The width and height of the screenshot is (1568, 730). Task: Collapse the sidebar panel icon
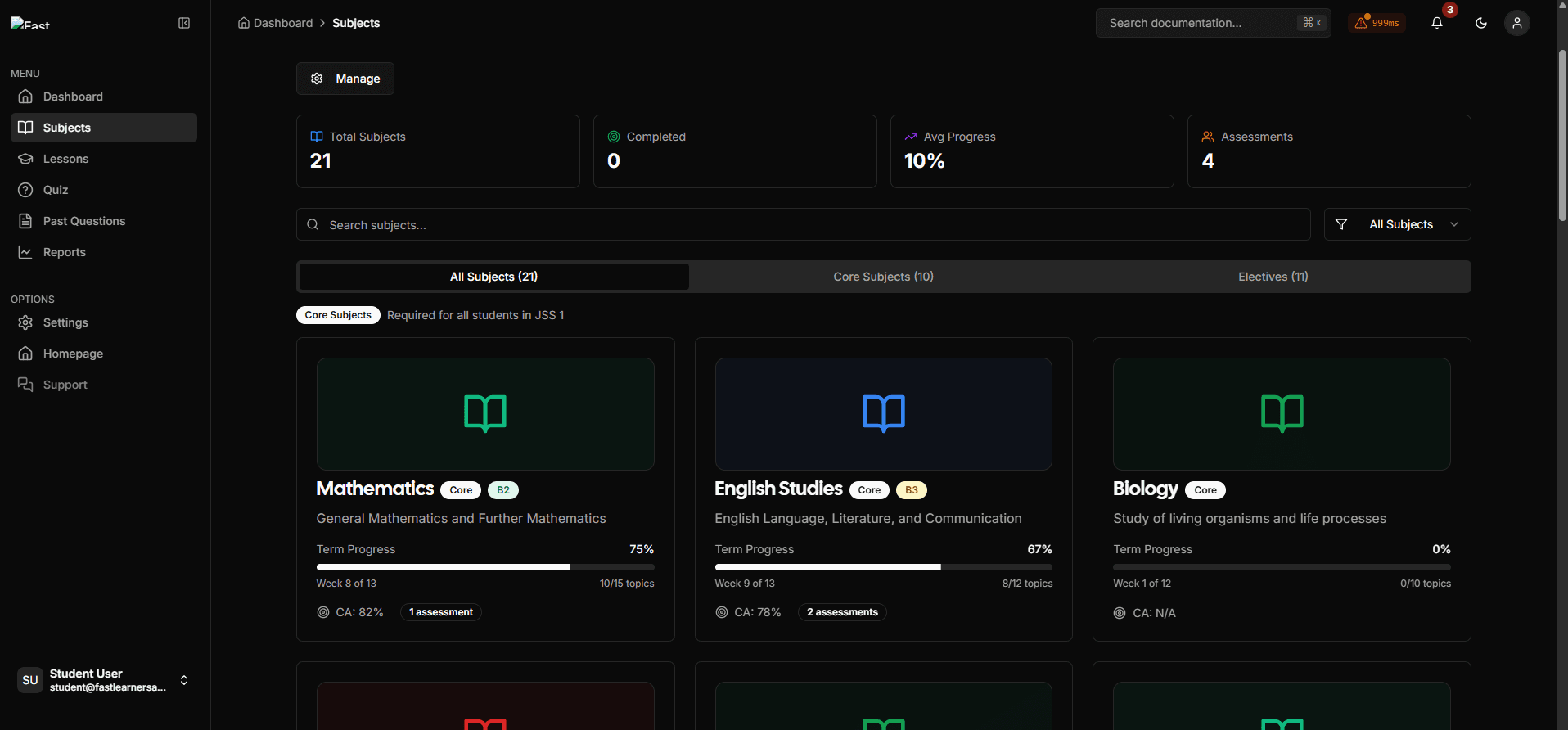click(184, 23)
